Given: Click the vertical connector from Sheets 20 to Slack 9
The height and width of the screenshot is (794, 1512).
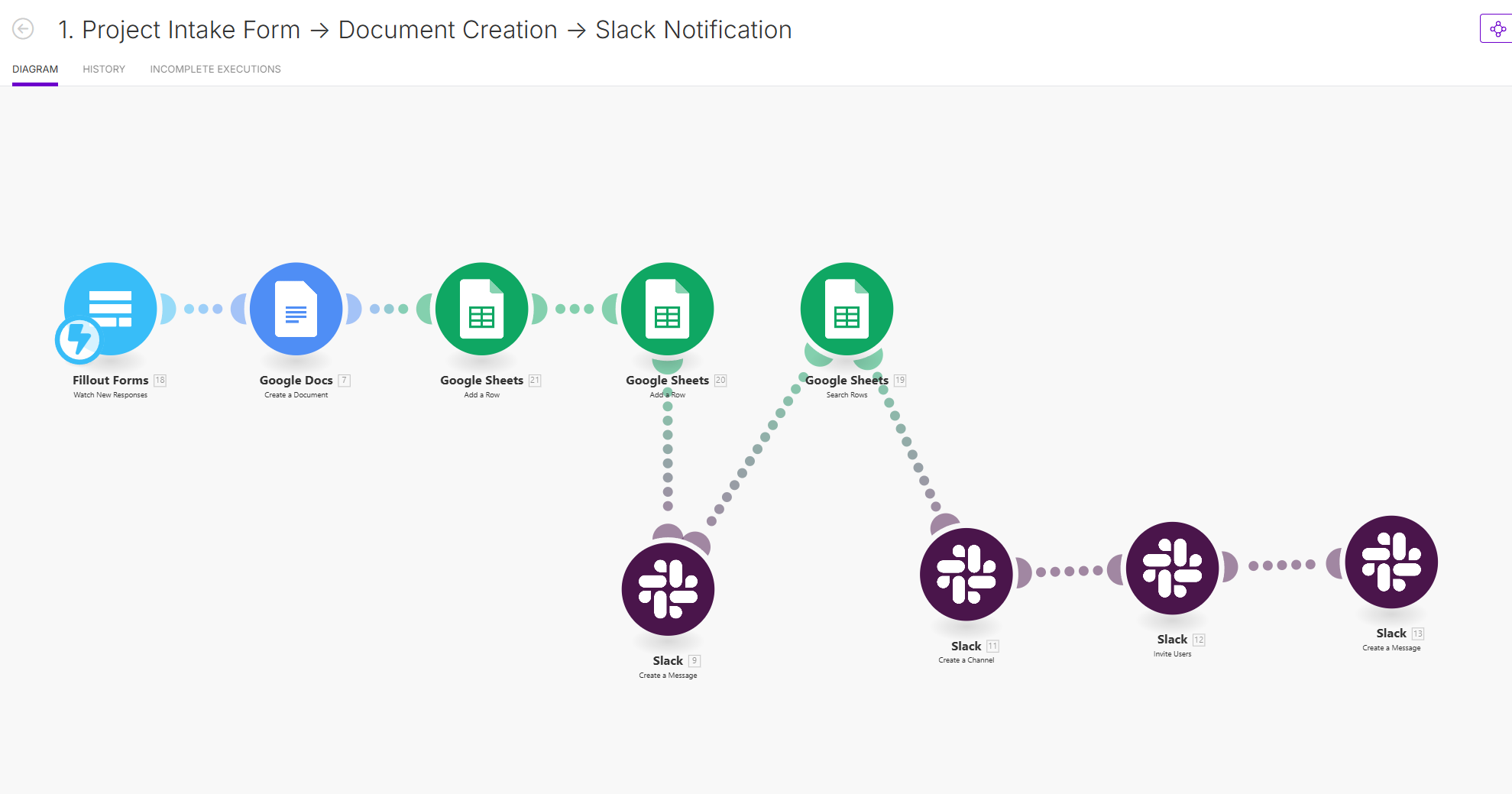Looking at the screenshot, I should click(668, 449).
